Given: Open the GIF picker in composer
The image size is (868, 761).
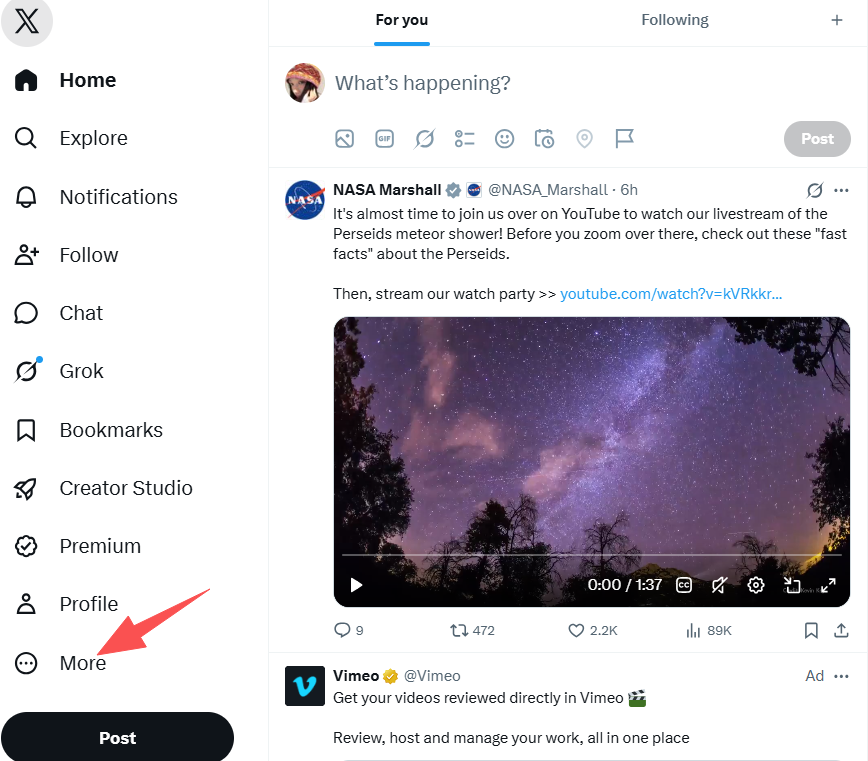Looking at the screenshot, I should 384,138.
